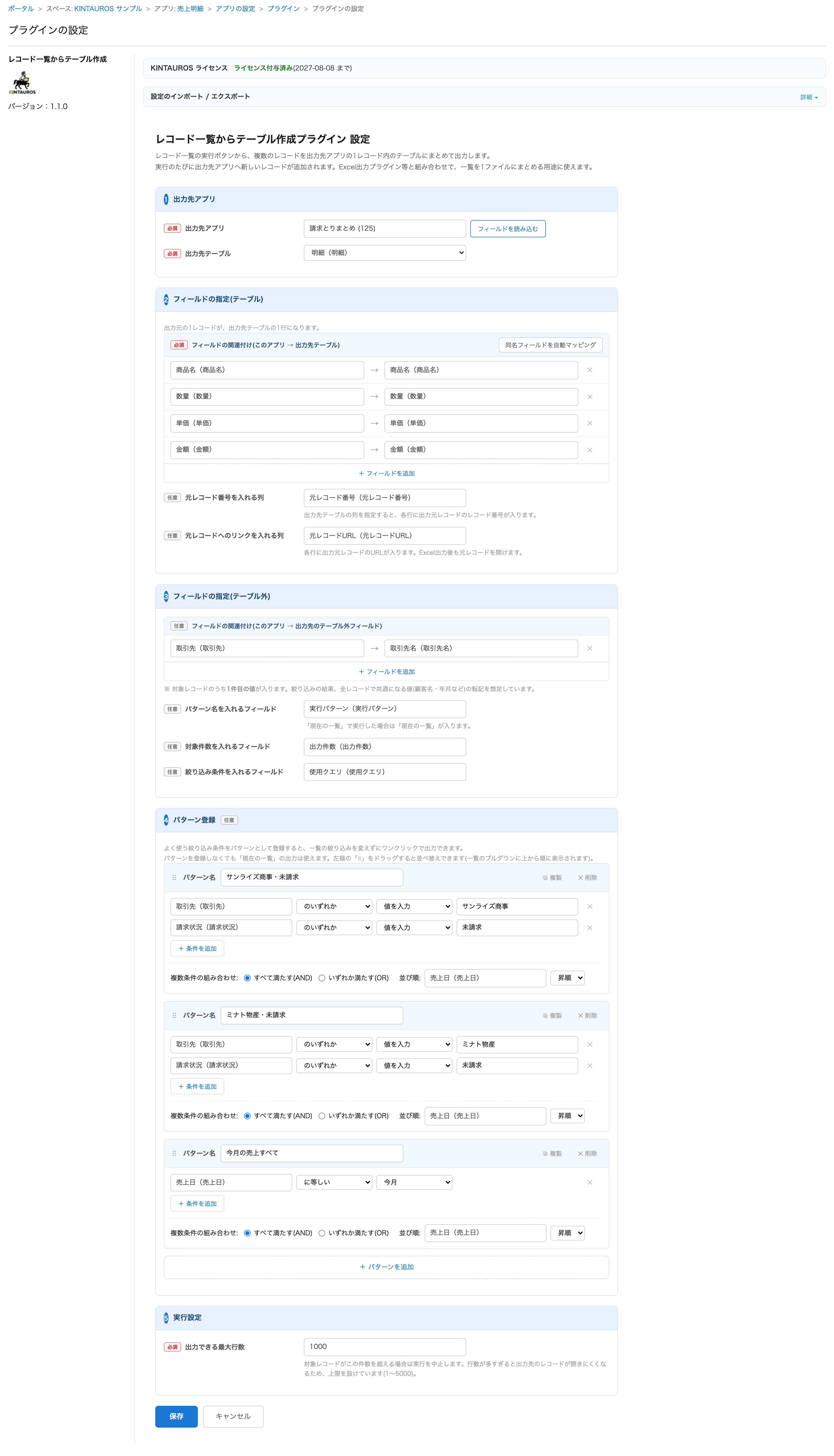Add condition to ミナト物産・未請求 pattern
The height and width of the screenshot is (1456, 834).
pyautogui.click(x=198, y=1087)
